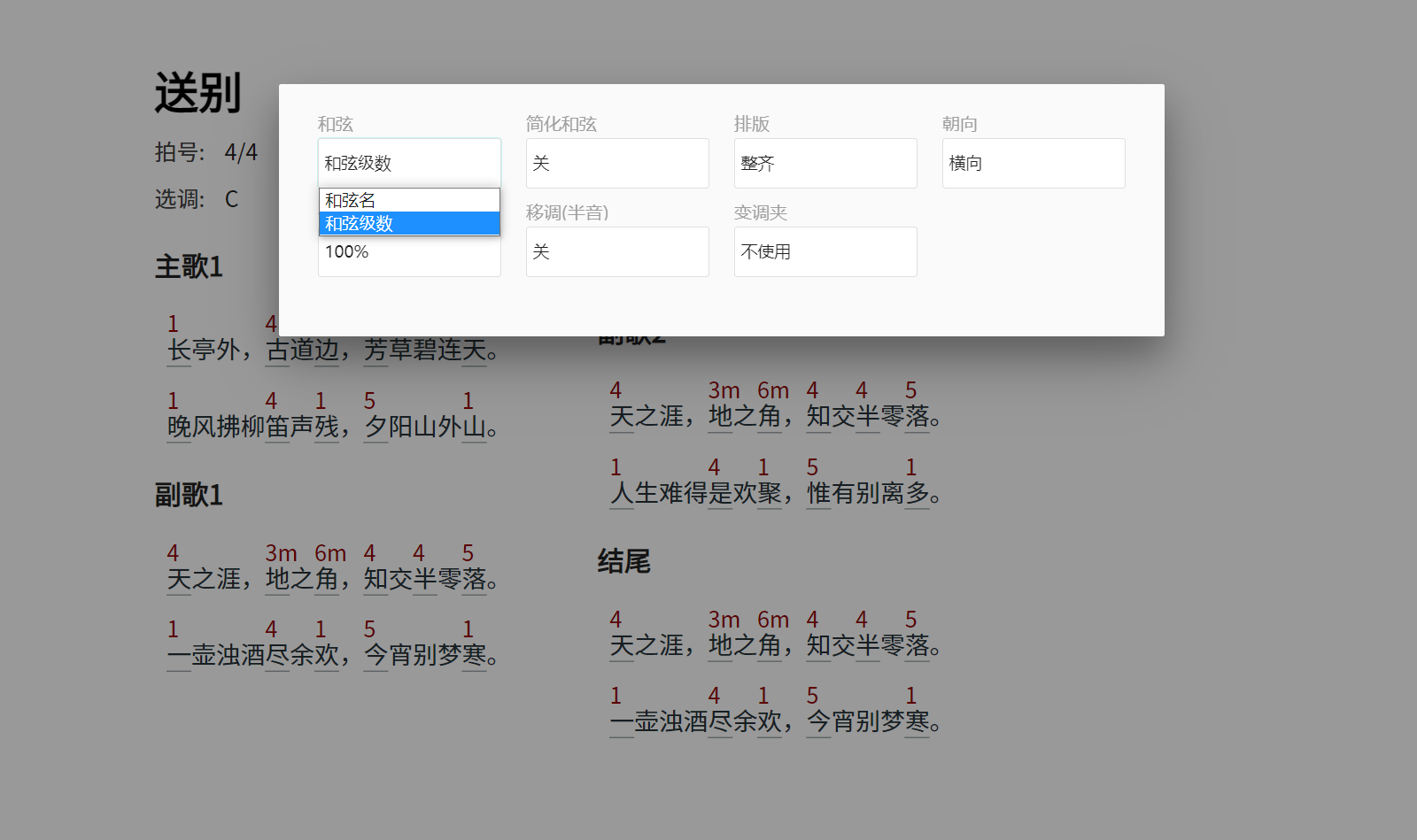Open 朝向 dropdown showing 横向
1417x840 pixels.
tap(1033, 163)
